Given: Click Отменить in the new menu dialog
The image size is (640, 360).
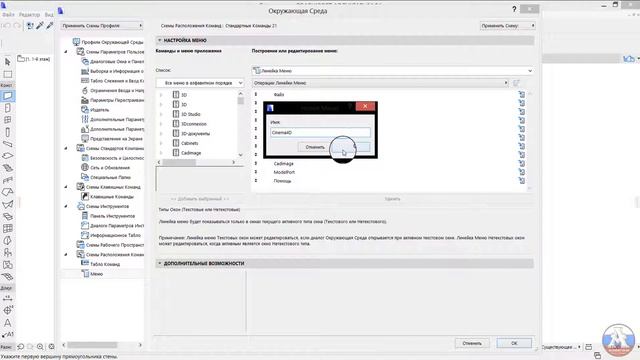Looking at the screenshot, I should tap(315, 147).
